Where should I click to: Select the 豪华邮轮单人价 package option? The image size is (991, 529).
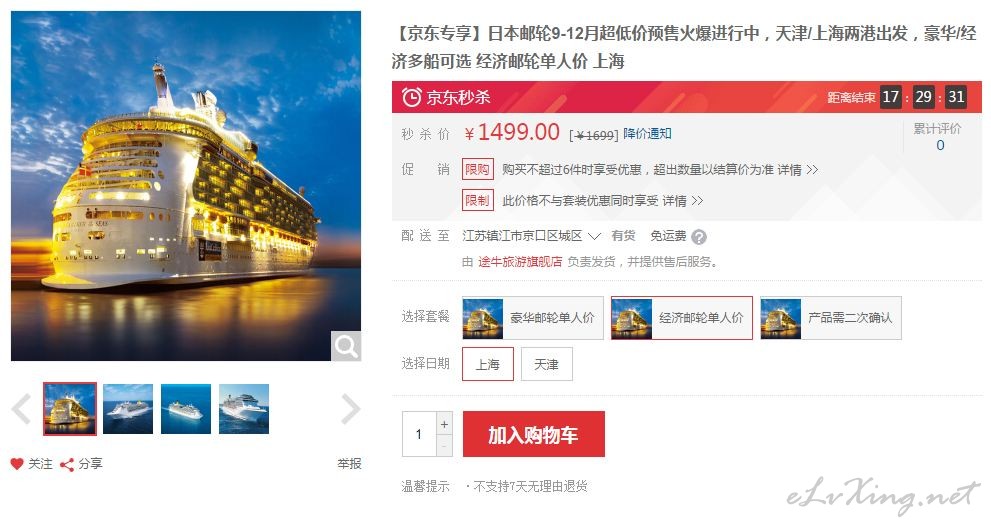533,318
